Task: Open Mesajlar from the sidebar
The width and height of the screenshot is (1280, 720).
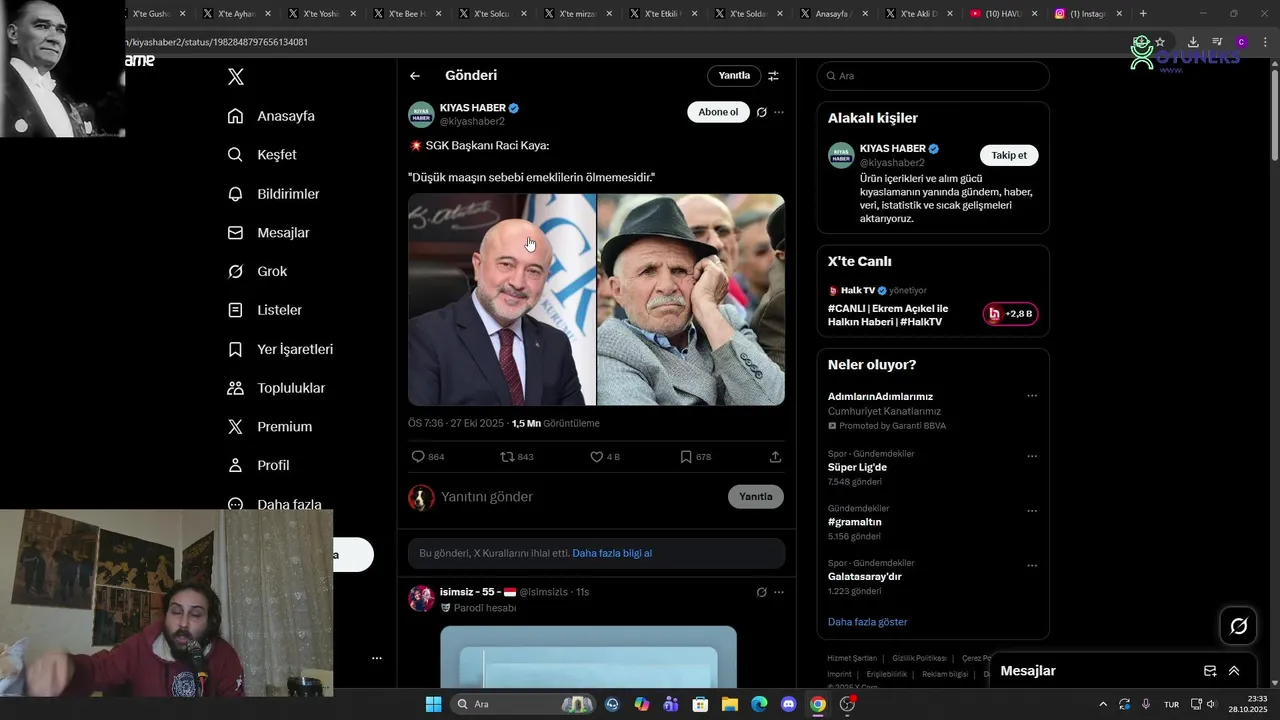Action: (x=268, y=233)
